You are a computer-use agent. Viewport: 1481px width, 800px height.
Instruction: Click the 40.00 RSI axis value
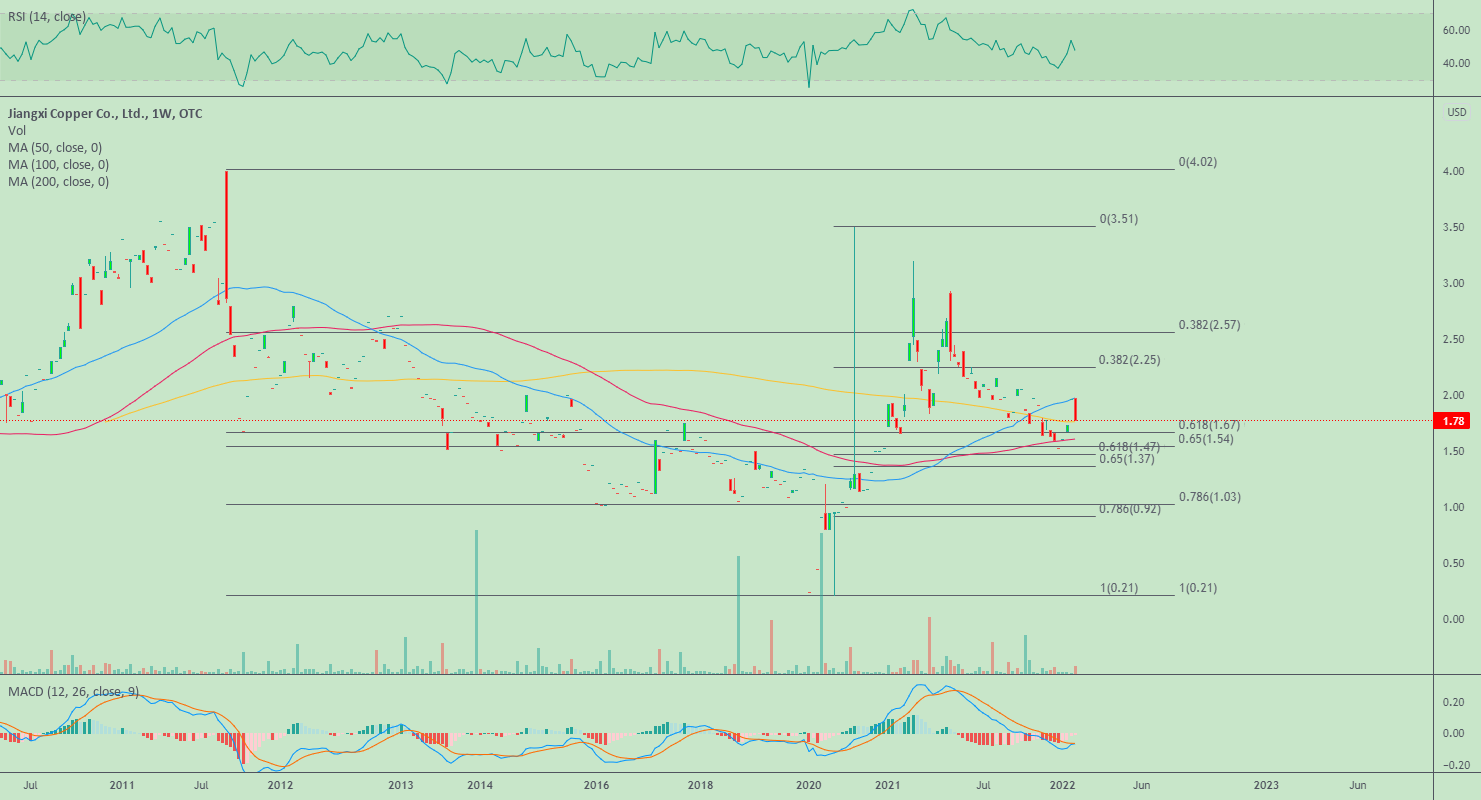(x=1455, y=64)
